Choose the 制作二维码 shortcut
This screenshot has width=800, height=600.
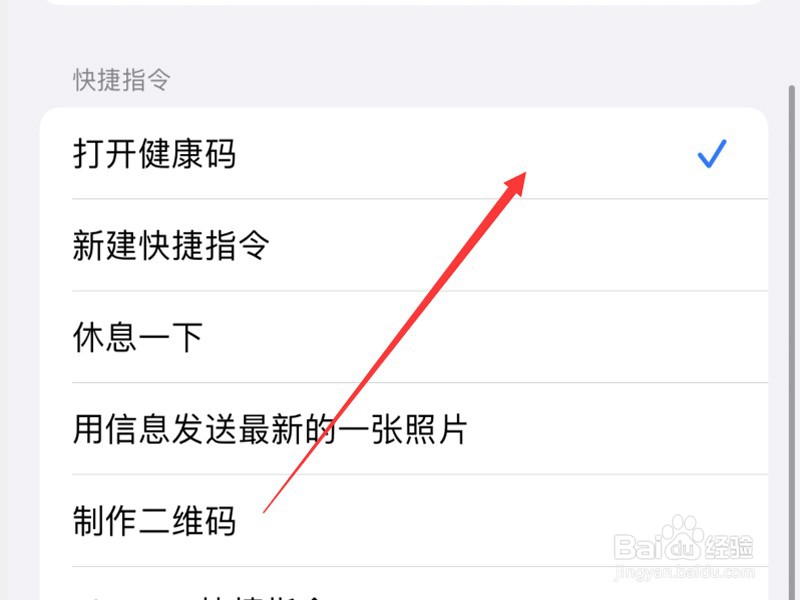pos(404,520)
